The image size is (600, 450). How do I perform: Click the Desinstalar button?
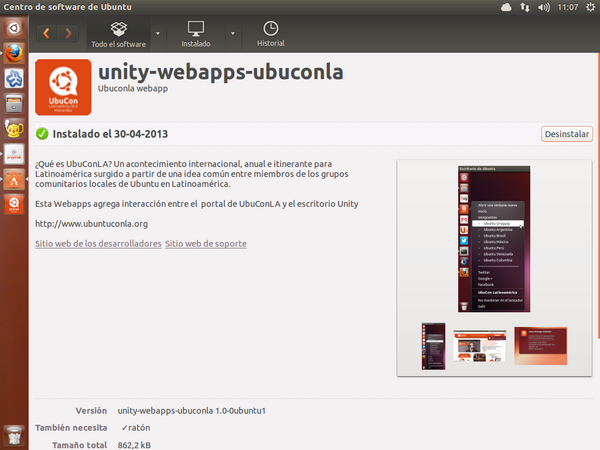click(567, 134)
